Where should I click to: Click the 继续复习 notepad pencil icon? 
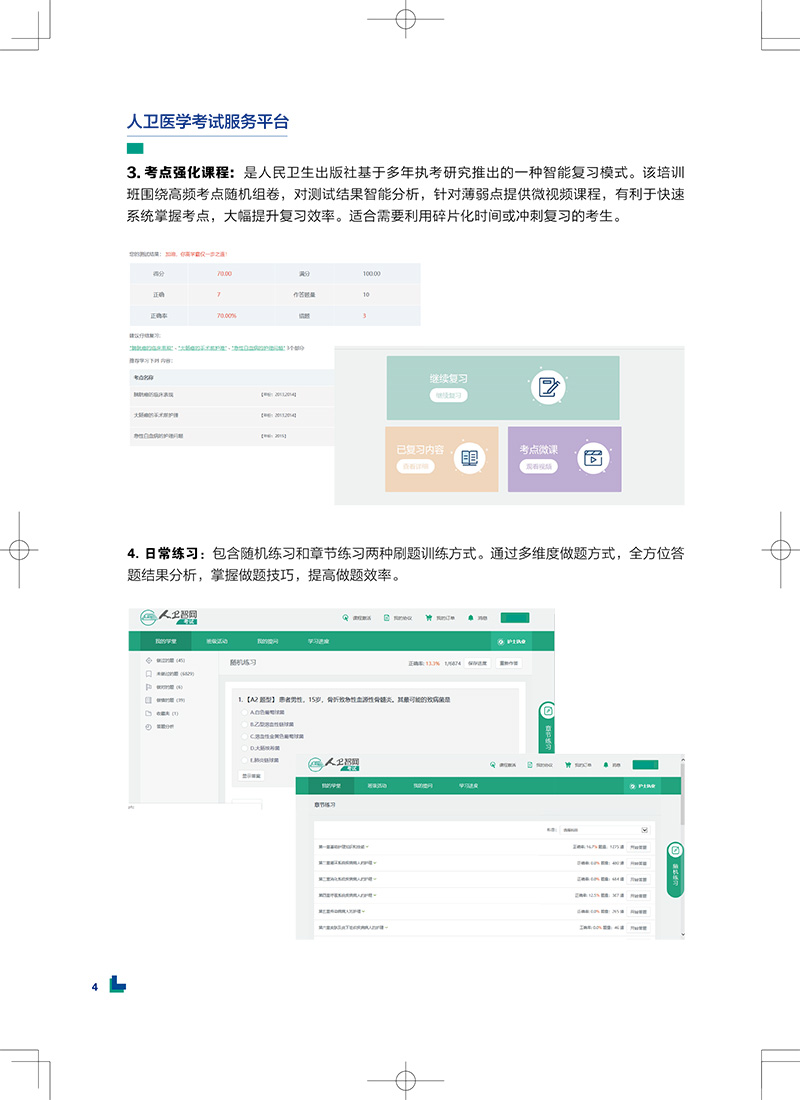[x=548, y=387]
